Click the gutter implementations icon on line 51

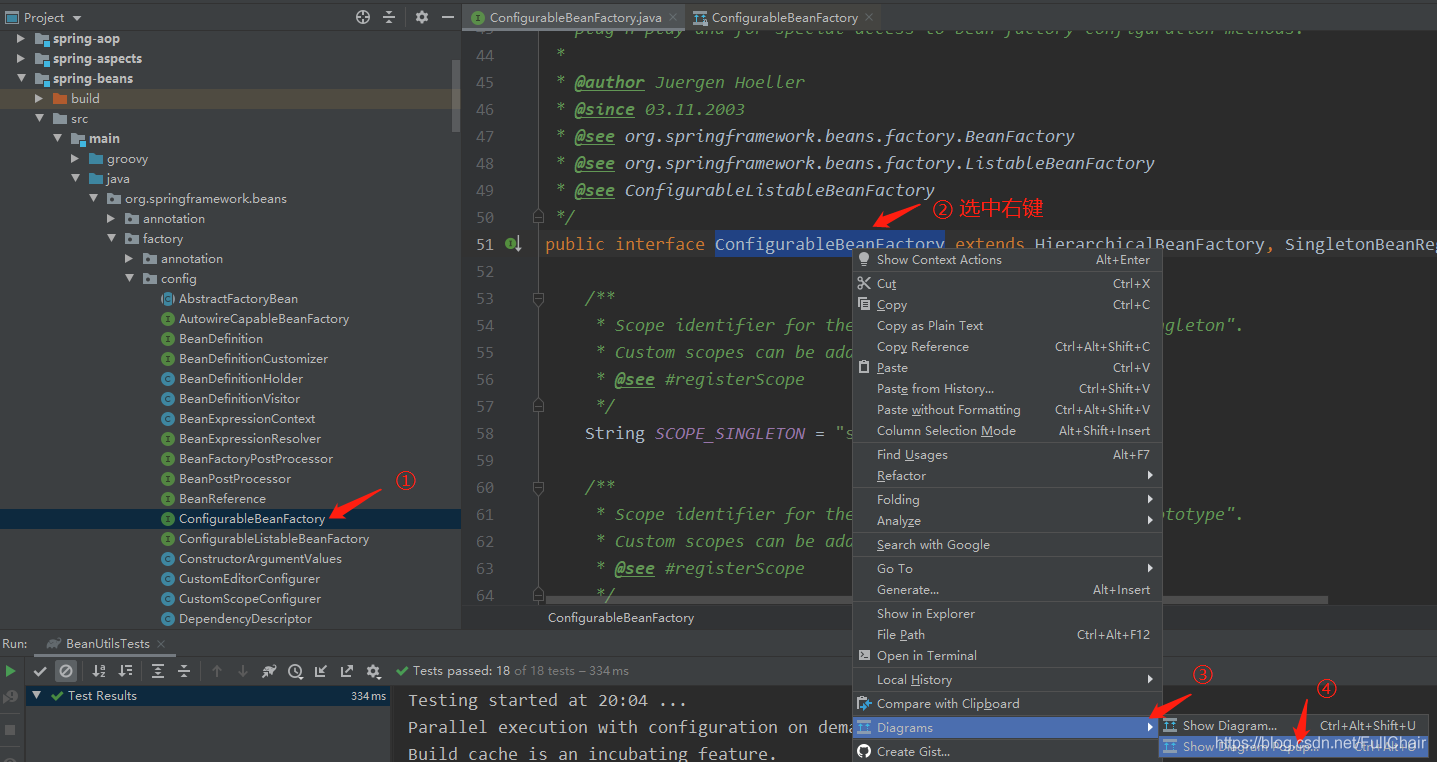pyautogui.click(x=513, y=244)
